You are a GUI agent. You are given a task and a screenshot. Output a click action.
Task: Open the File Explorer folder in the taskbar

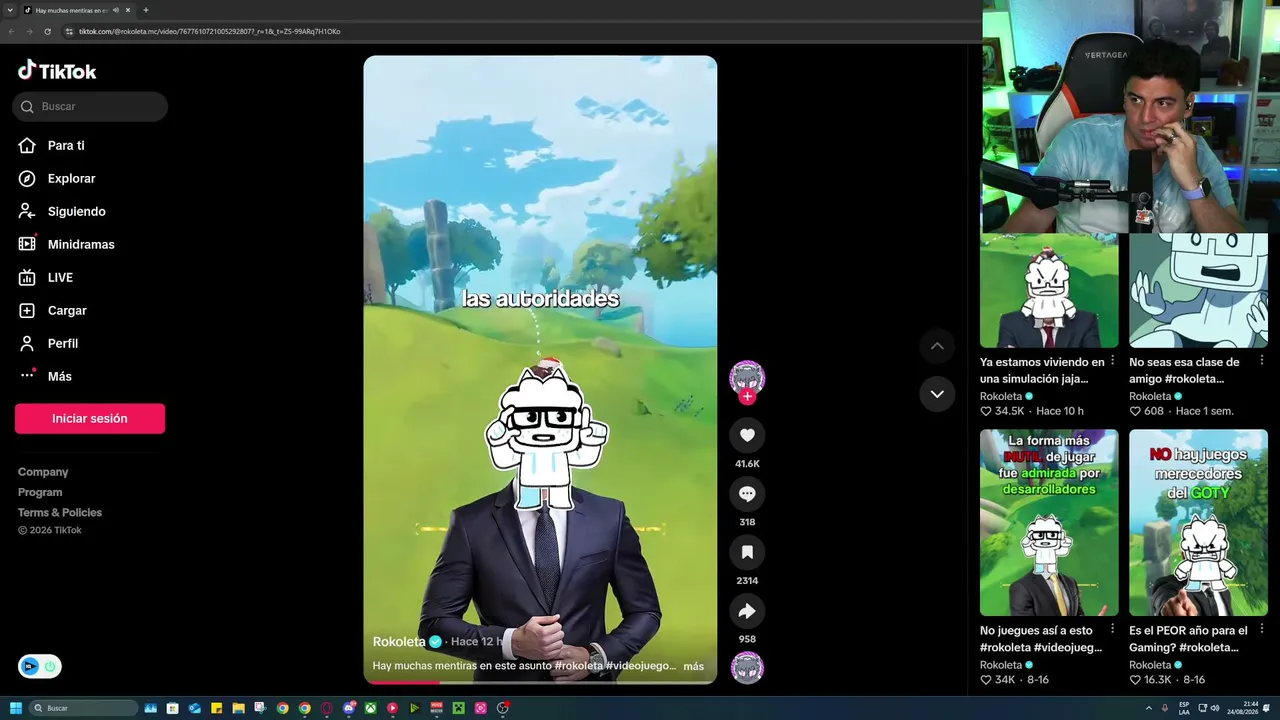238,708
